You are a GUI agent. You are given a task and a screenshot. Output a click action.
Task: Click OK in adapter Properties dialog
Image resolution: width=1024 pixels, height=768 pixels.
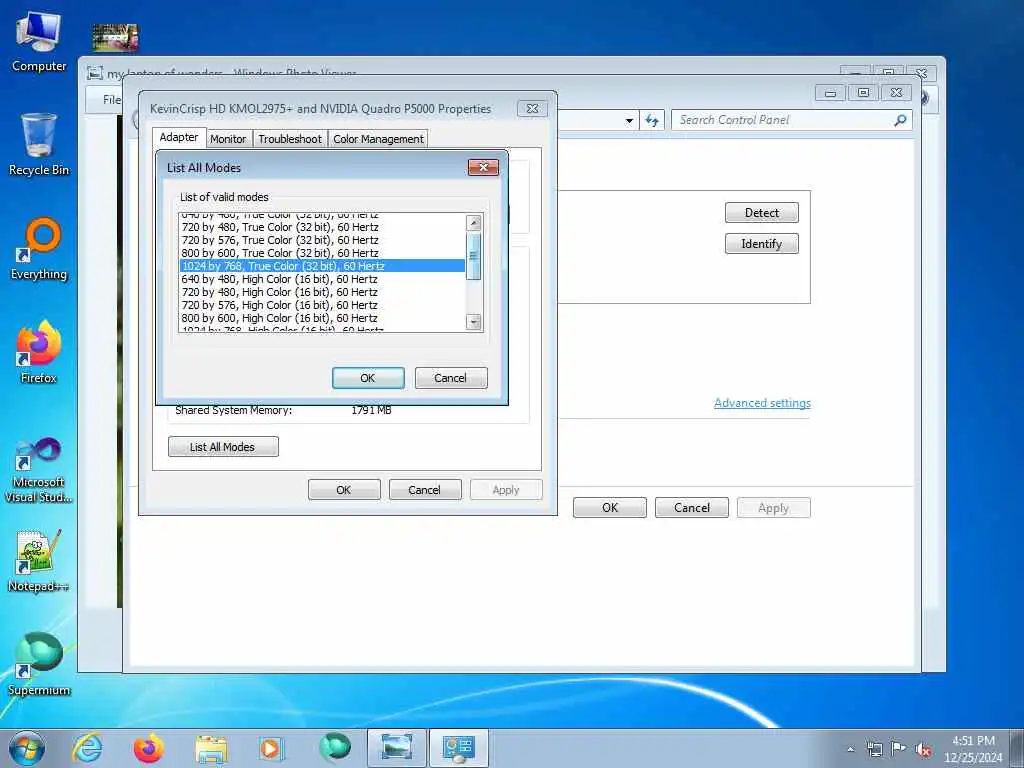344,490
